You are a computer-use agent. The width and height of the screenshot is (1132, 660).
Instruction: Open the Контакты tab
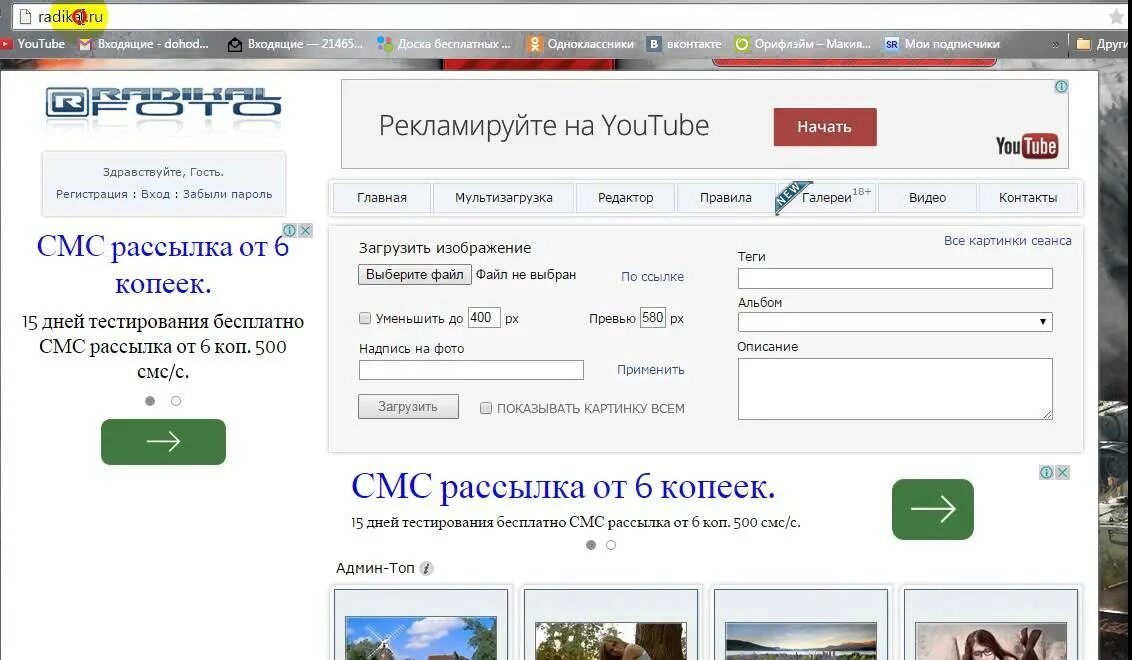tap(1028, 198)
